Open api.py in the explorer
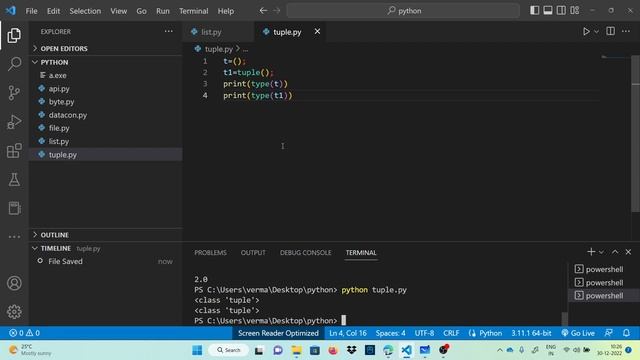The width and height of the screenshot is (640, 360). coord(105,89)
